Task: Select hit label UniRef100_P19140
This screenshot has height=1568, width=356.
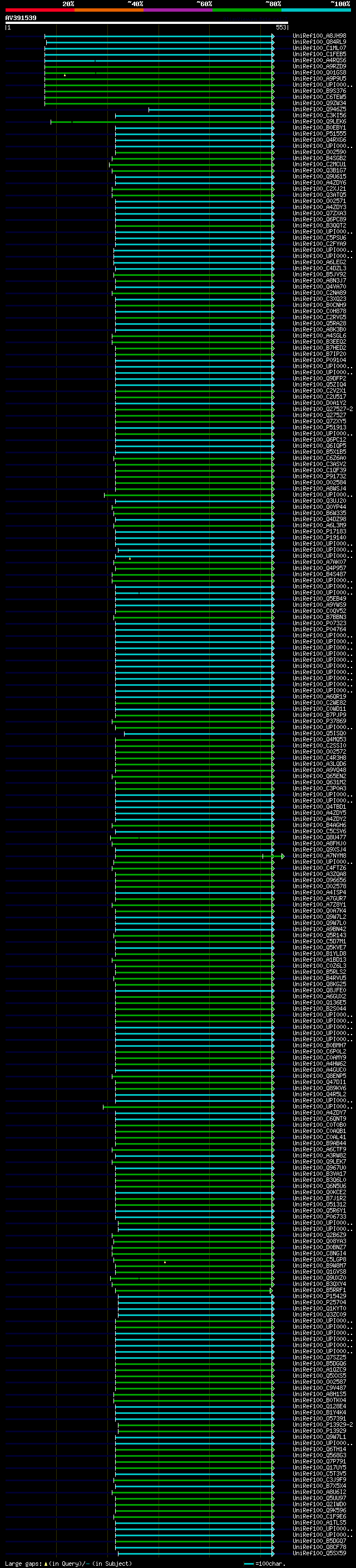Action: coord(319,538)
